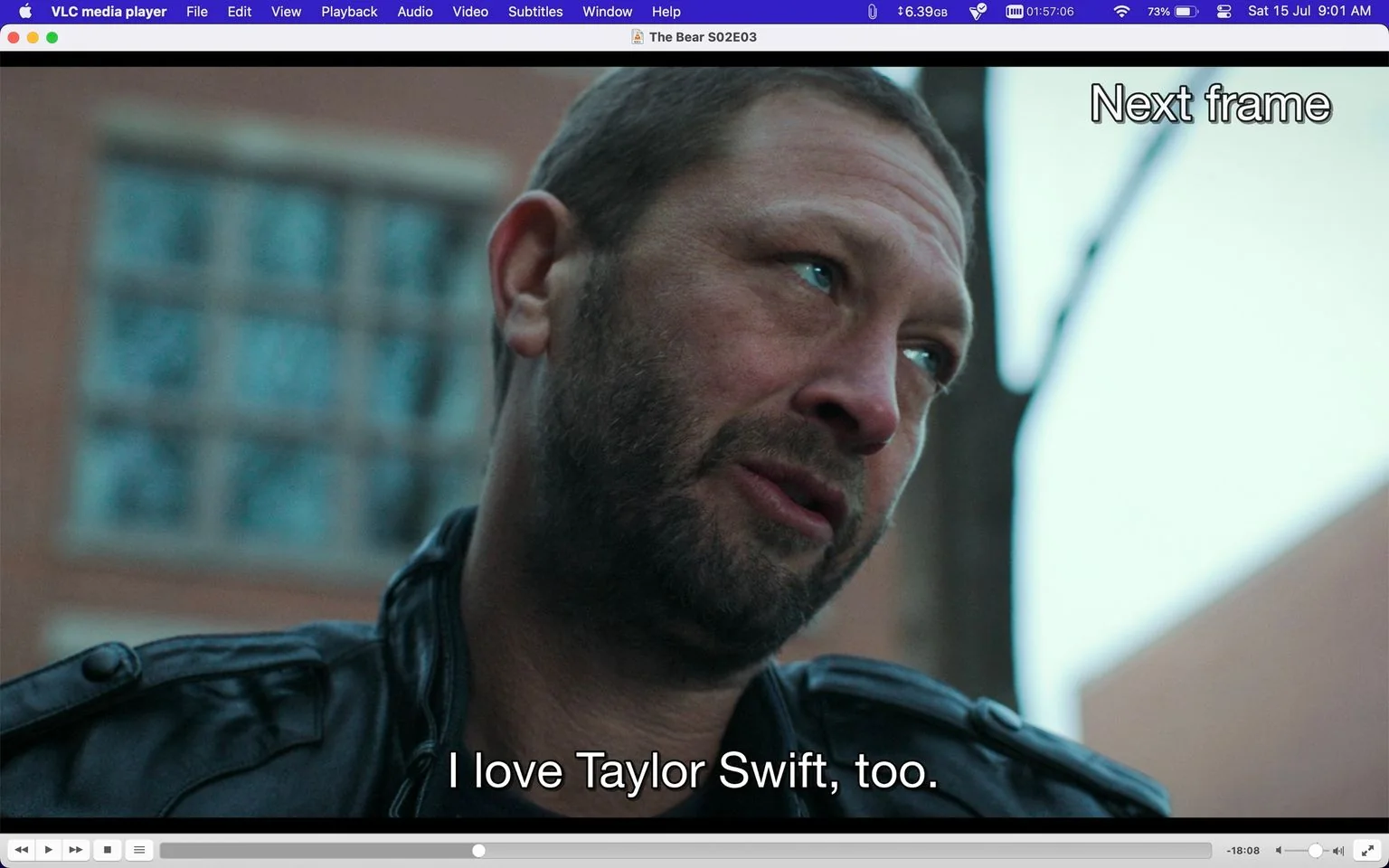Click the 6.39GB network status item
The image size is (1389, 868).
pos(922,12)
